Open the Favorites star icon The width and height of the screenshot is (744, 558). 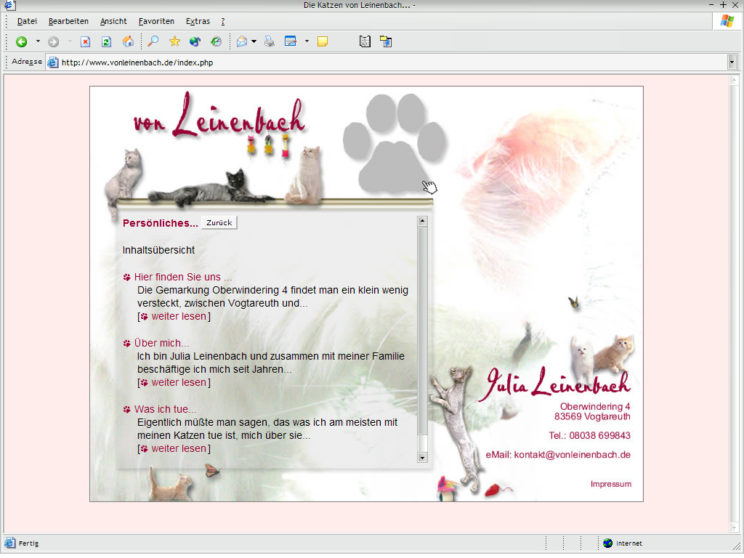coord(175,41)
